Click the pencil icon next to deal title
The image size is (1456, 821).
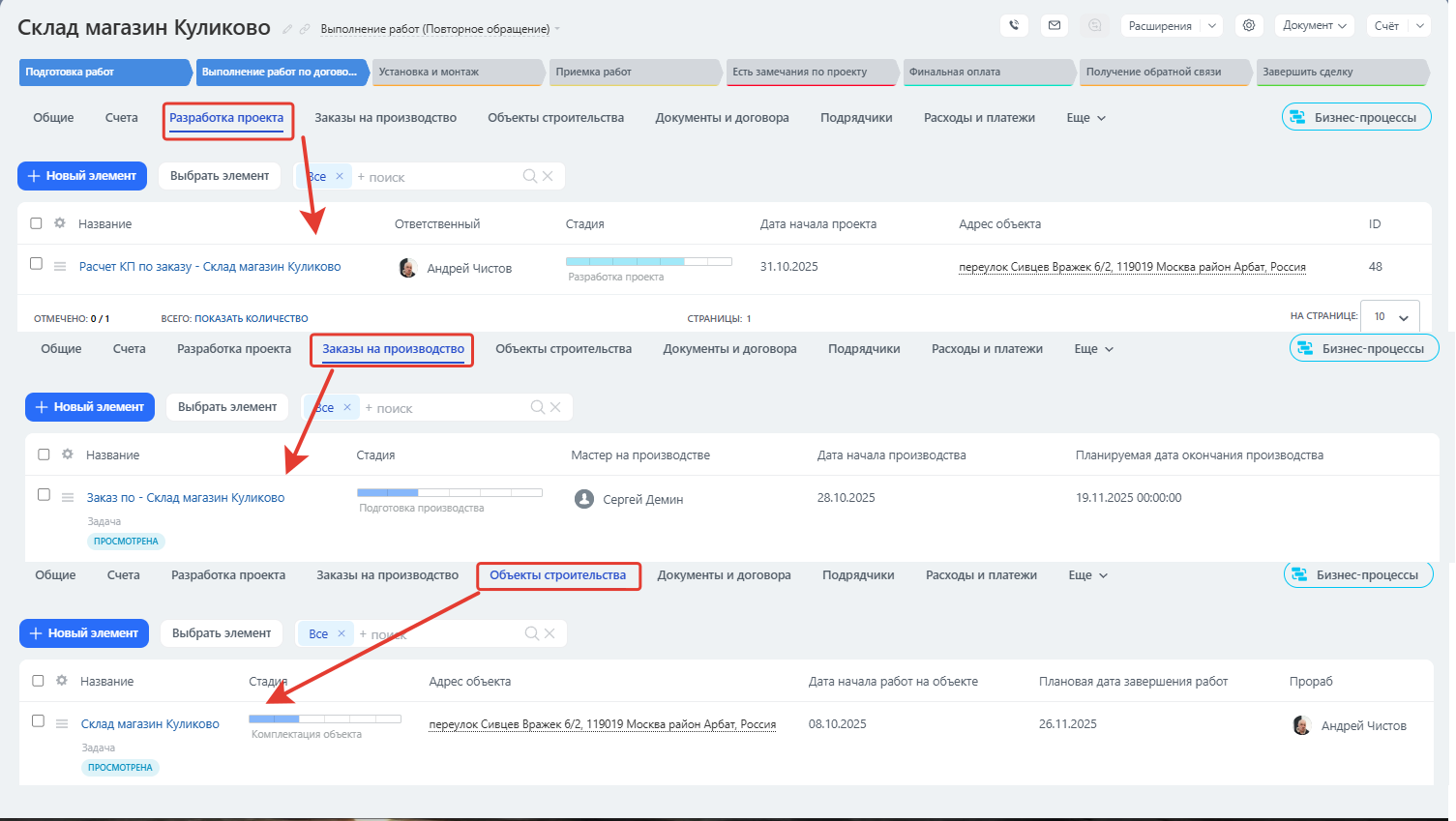287,29
